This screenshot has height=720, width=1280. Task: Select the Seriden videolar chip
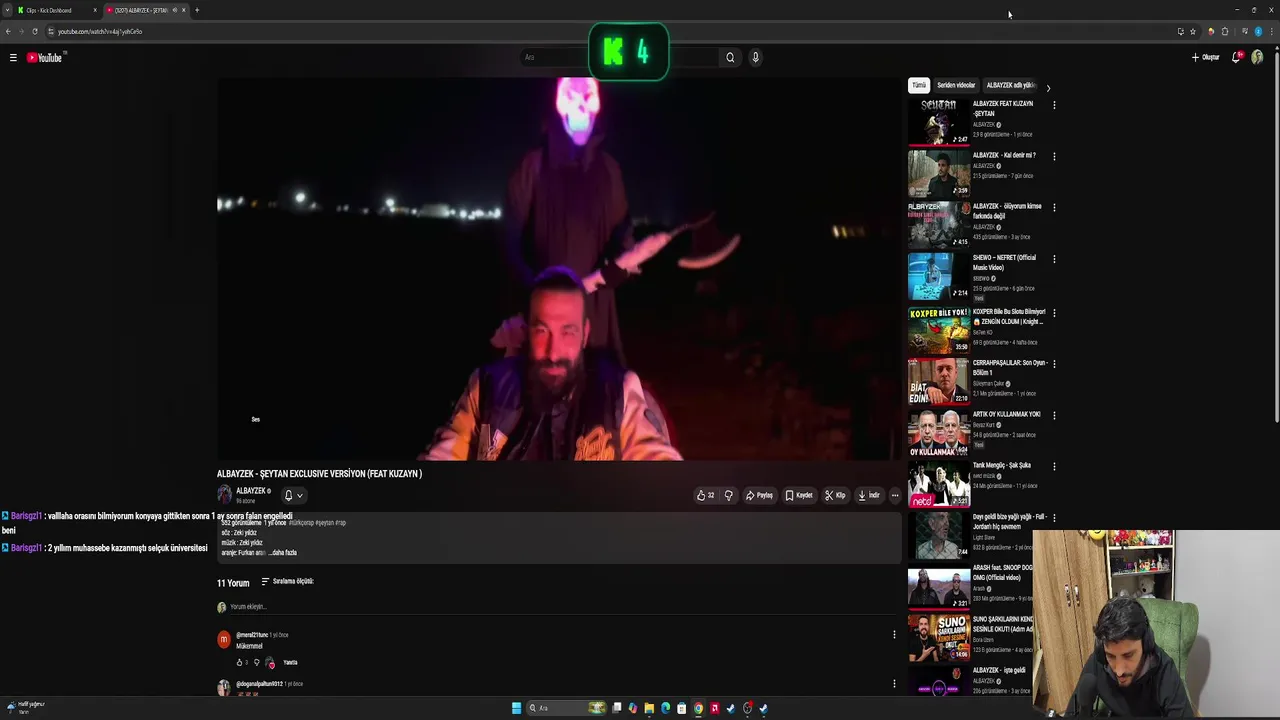956,85
